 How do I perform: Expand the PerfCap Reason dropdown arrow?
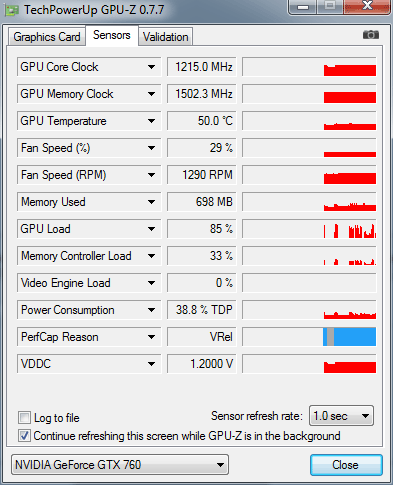152,337
